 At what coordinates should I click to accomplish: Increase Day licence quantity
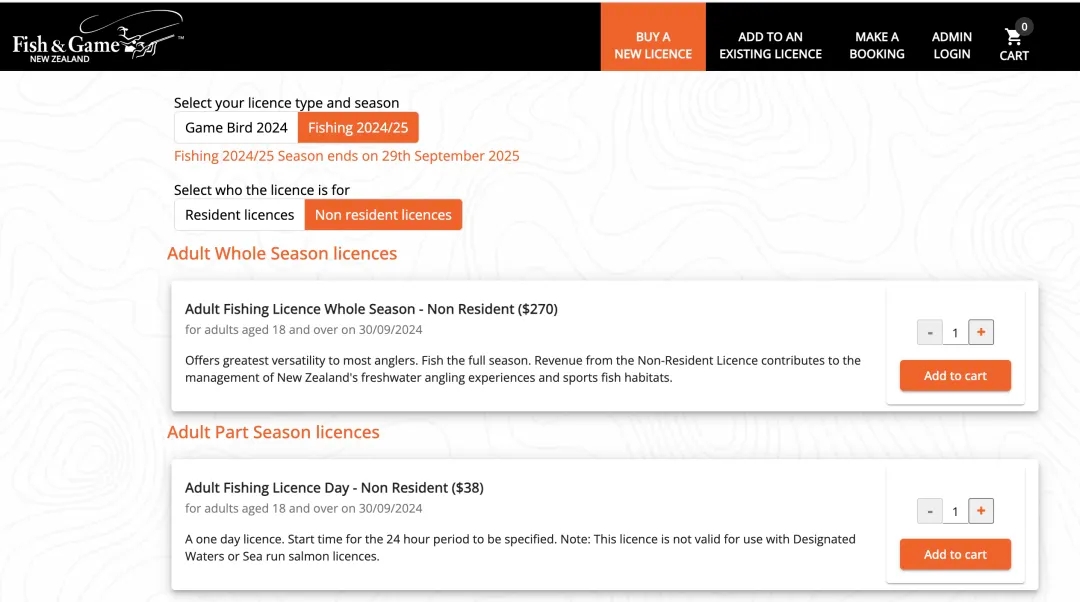981,510
